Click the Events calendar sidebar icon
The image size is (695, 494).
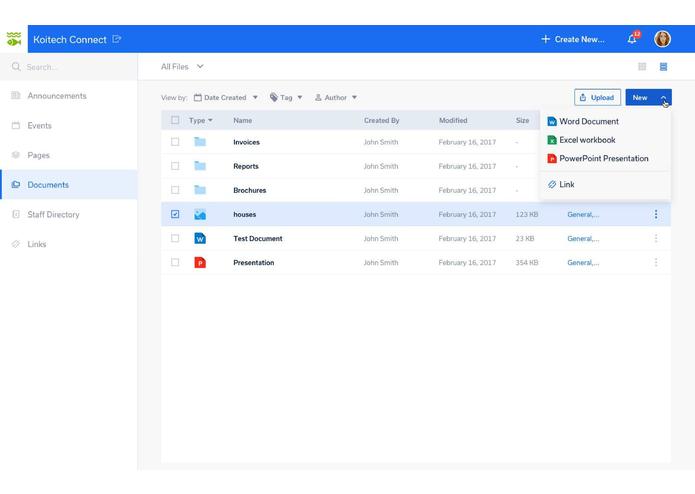16,125
